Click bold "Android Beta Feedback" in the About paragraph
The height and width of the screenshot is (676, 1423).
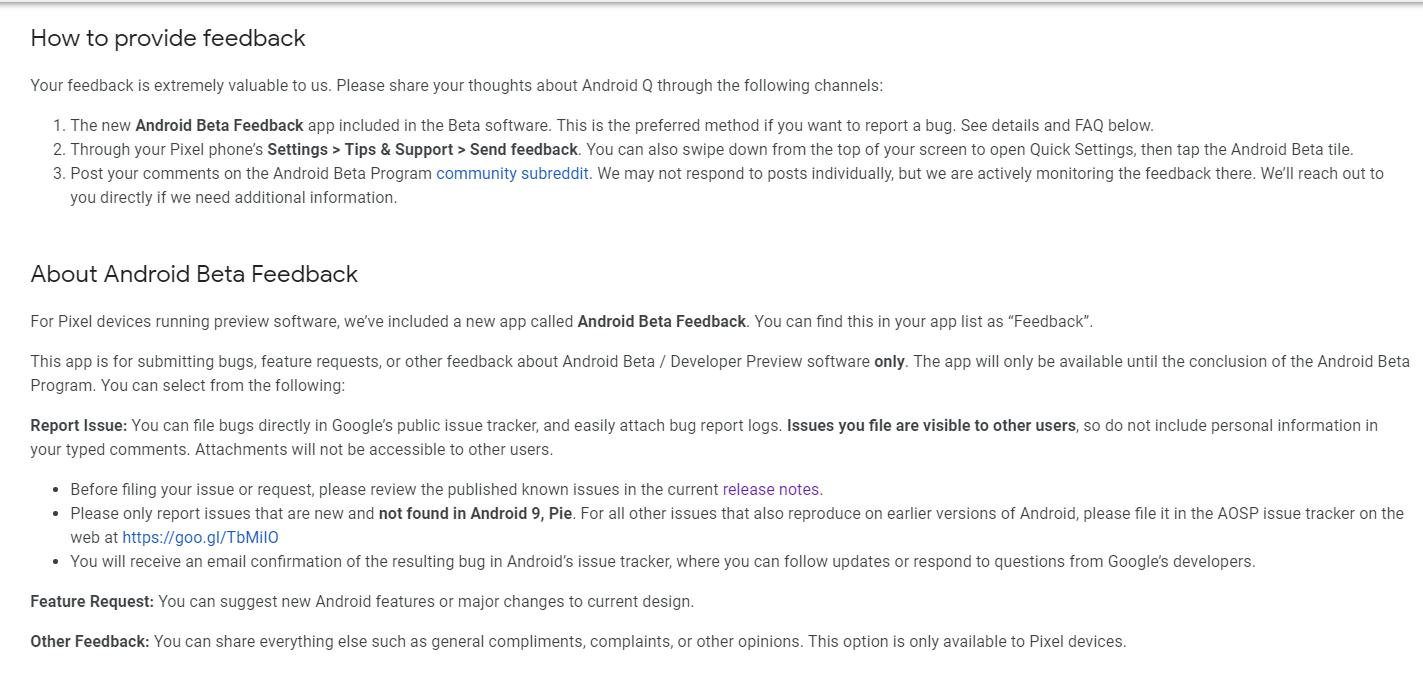(661, 321)
